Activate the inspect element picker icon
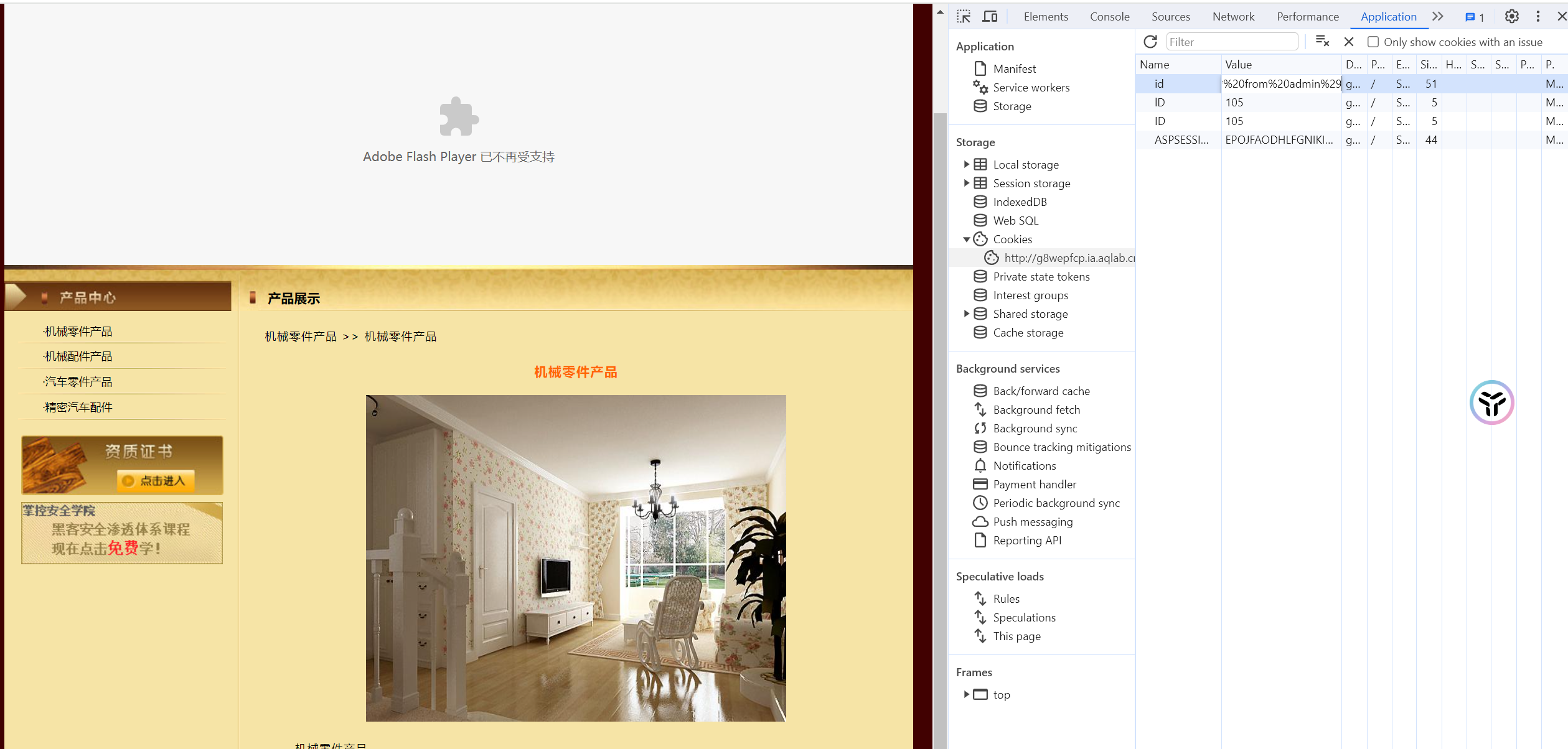The height and width of the screenshot is (749, 1568). point(964,17)
